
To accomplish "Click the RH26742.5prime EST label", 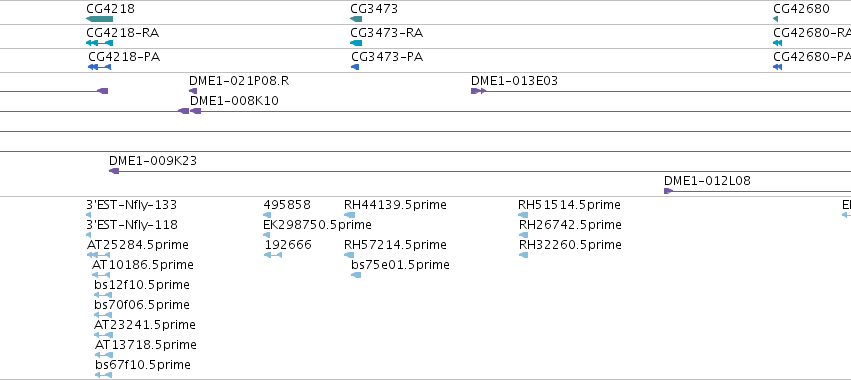I will pyautogui.click(x=570, y=225).
